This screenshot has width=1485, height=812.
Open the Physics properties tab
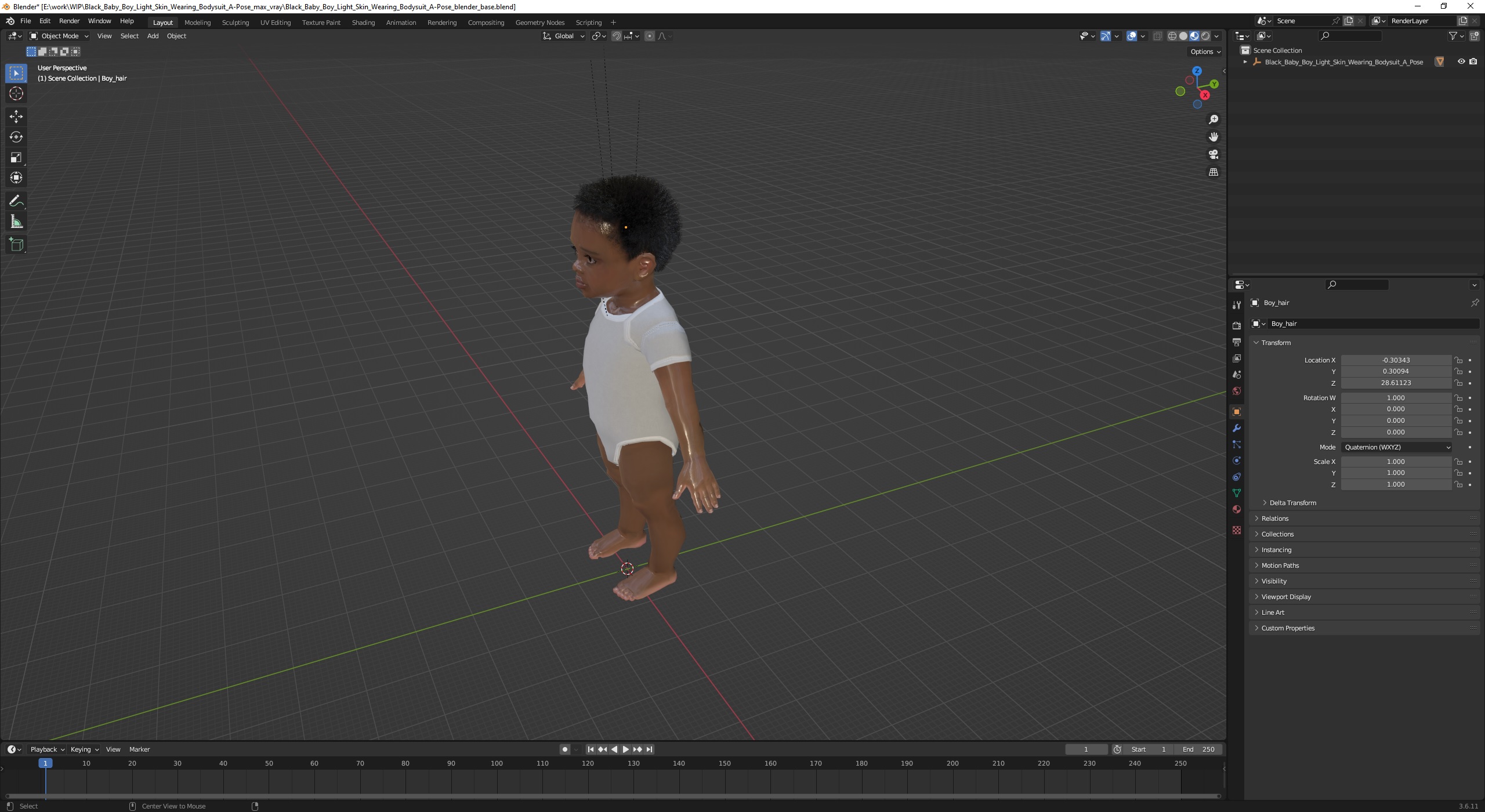tap(1237, 461)
